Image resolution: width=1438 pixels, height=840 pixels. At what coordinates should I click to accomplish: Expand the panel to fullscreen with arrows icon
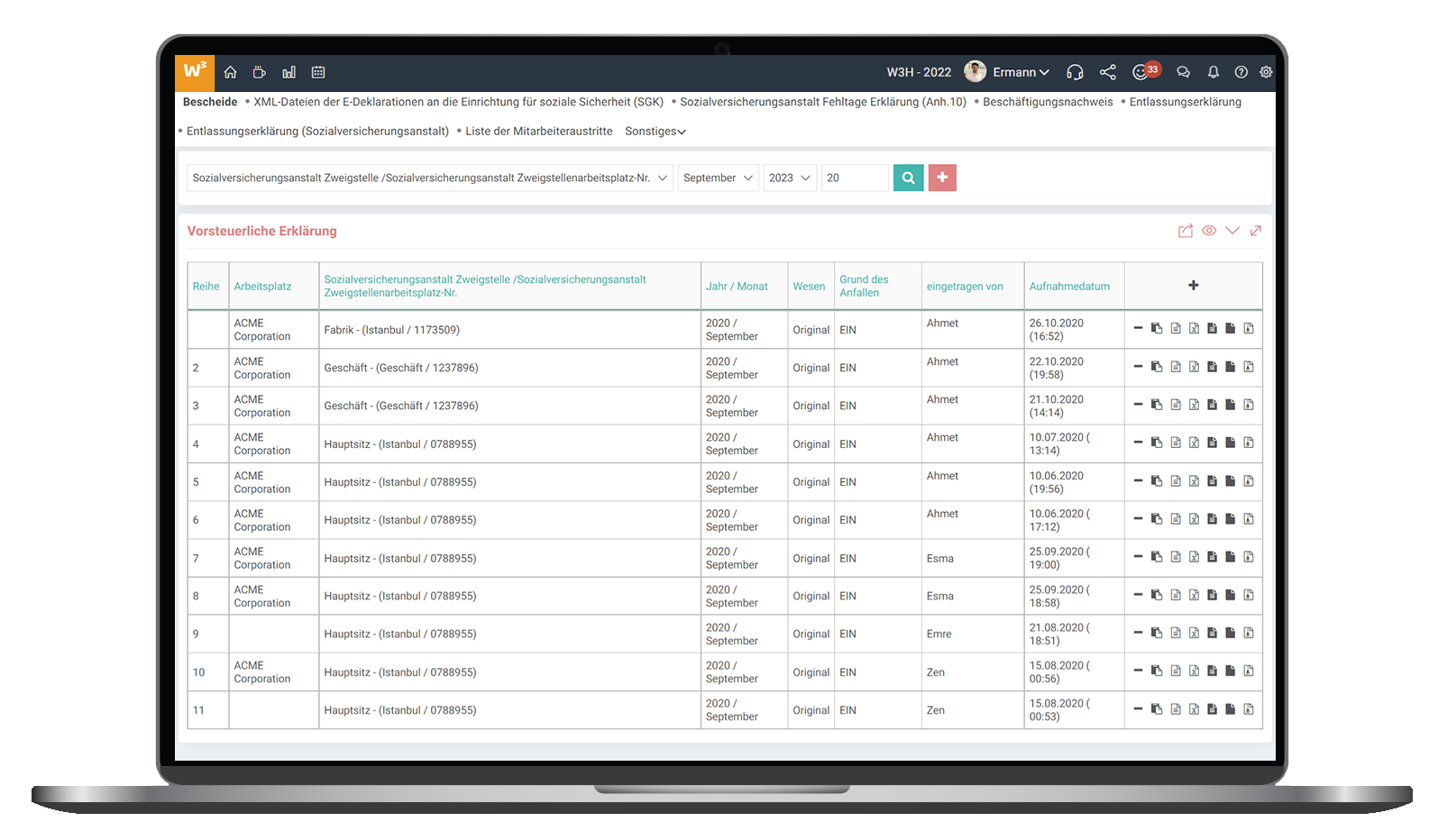[x=1256, y=231]
